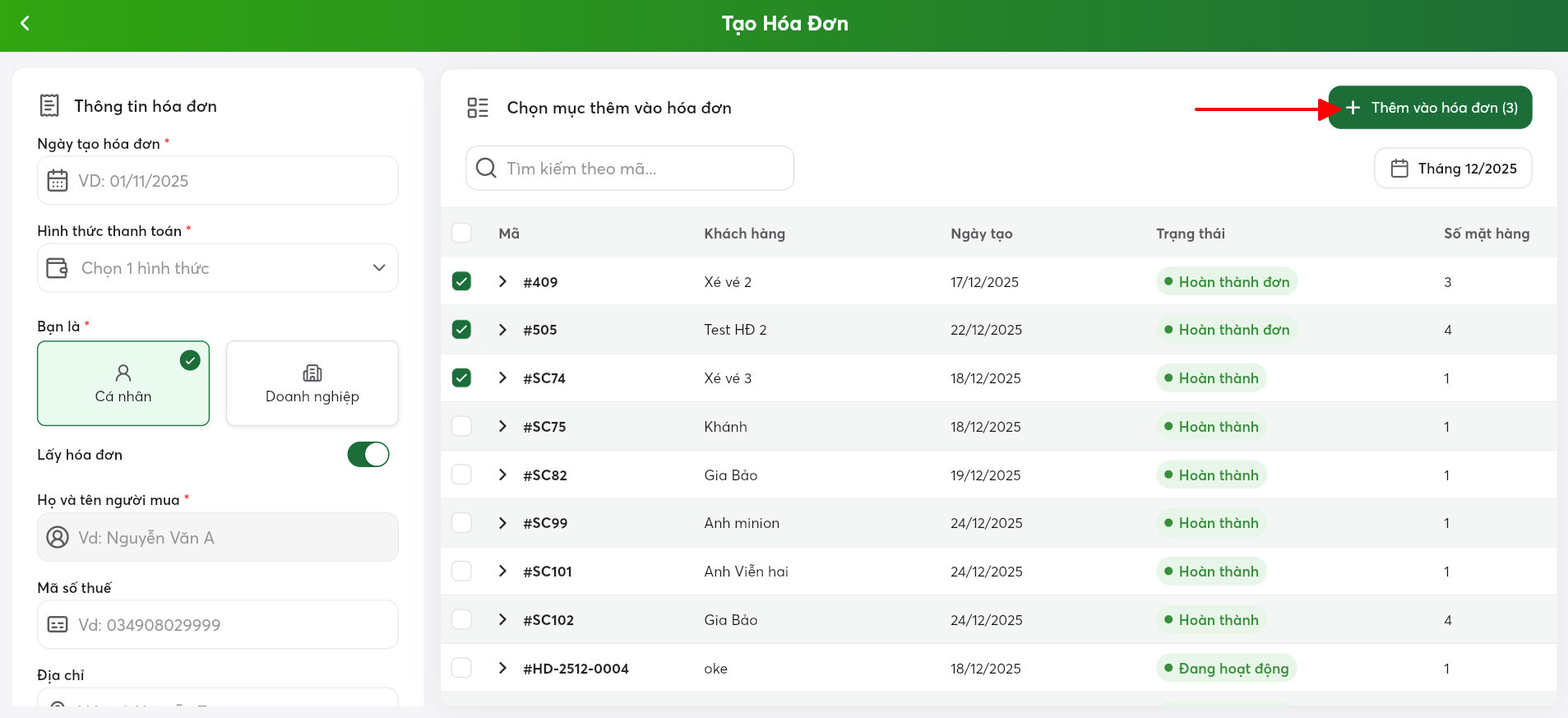Click the calendar icon in invoice date field

tap(58, 180)
